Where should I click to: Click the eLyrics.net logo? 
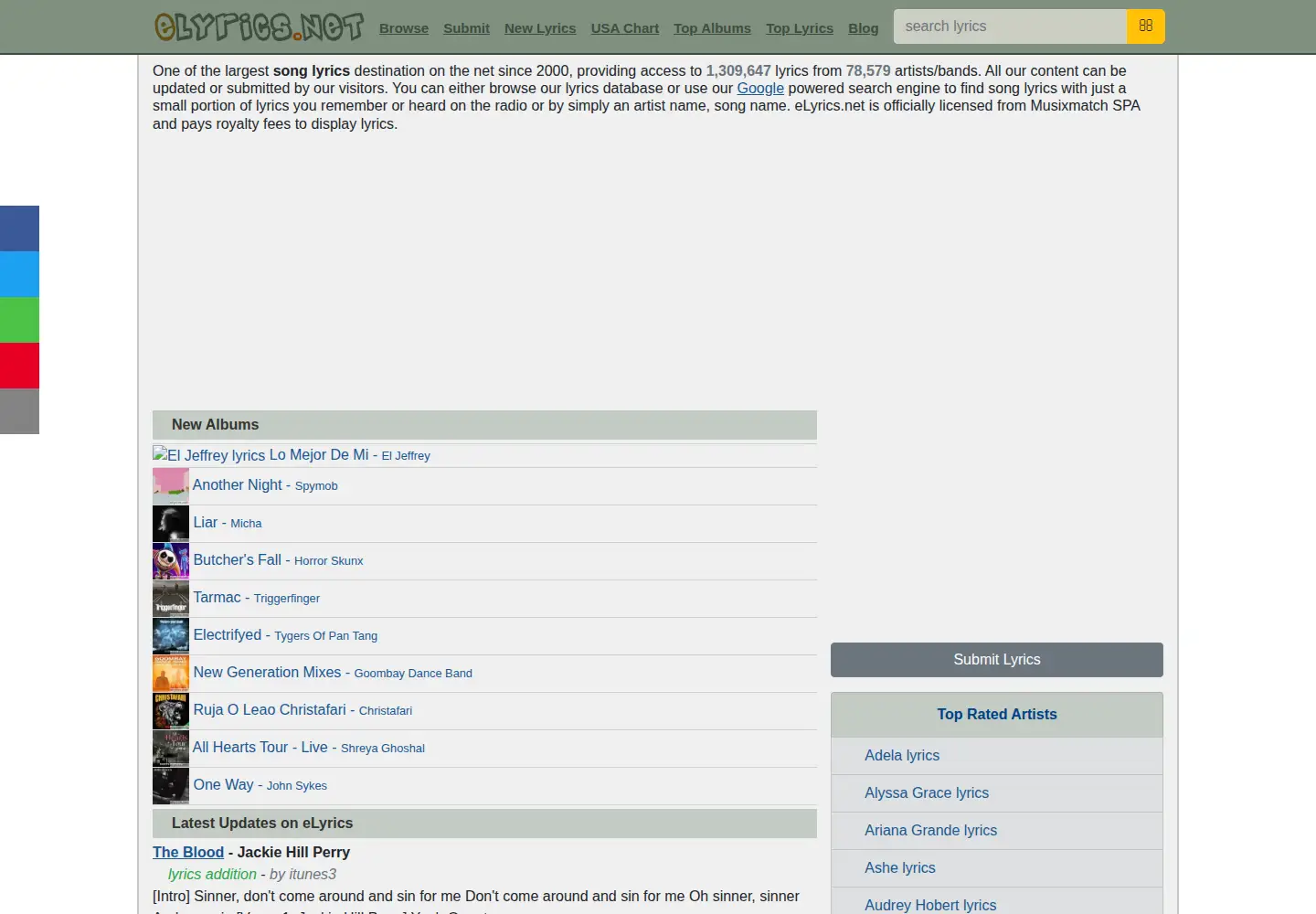pos(259,27)
